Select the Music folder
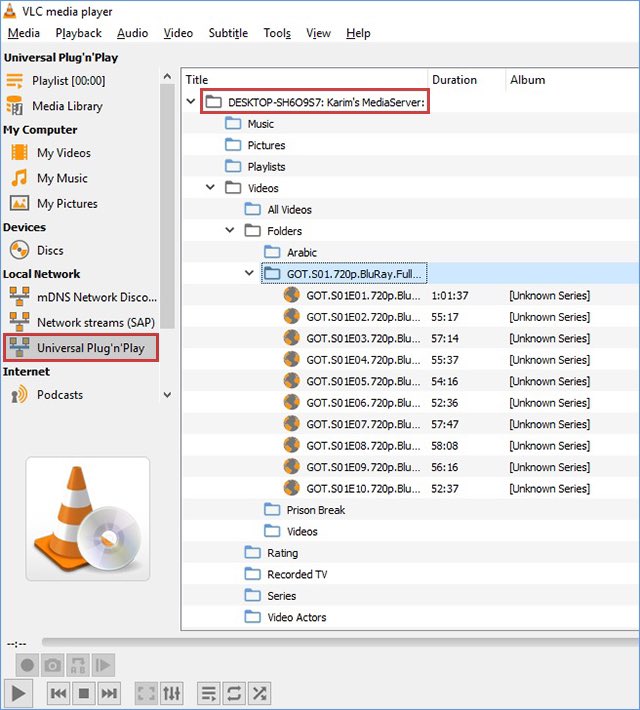This screenshot has height=710, width=640. 250,124
